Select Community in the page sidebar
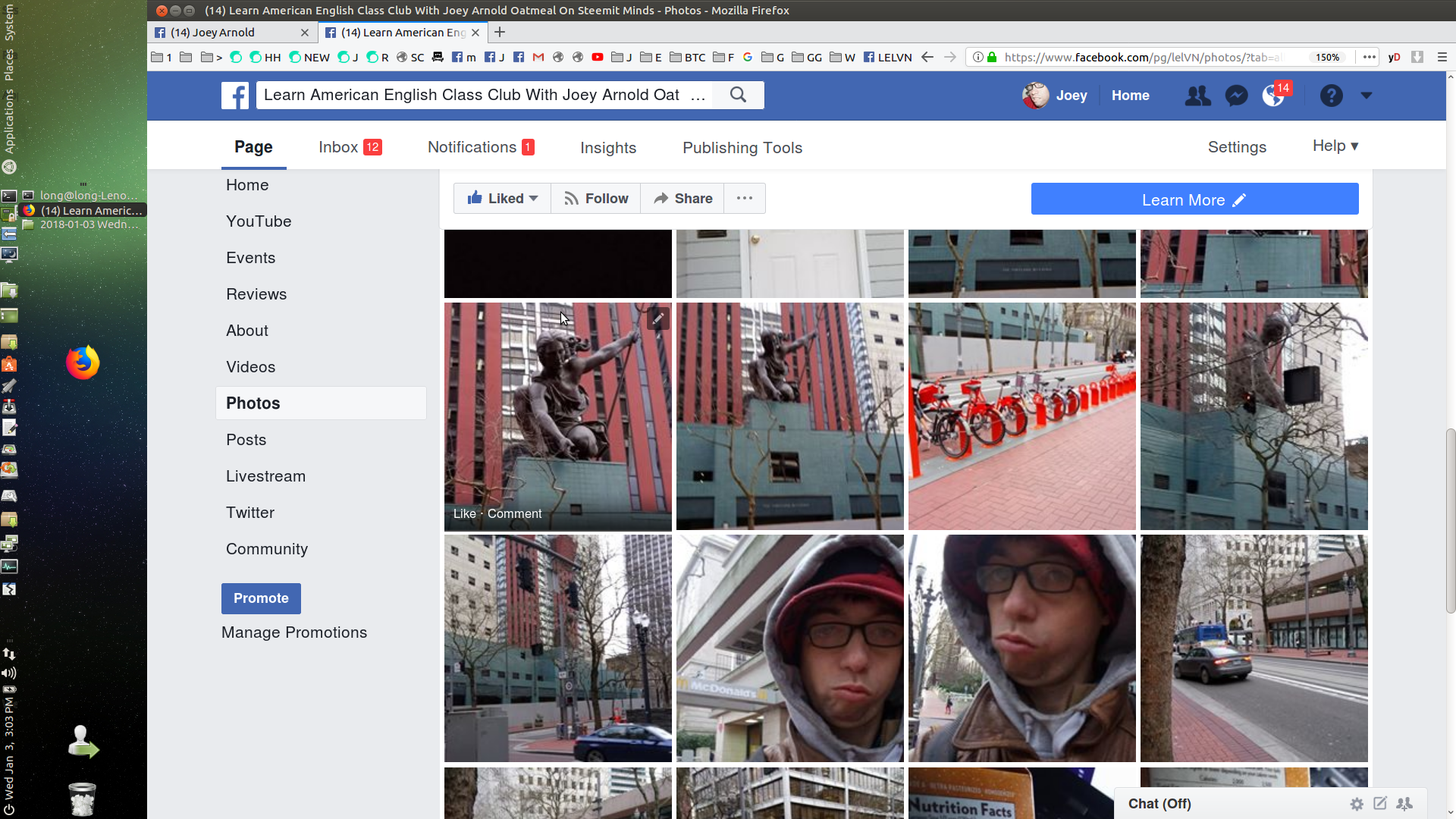The height and width of the screenshot is (819, 1456). tap(267, 549)
